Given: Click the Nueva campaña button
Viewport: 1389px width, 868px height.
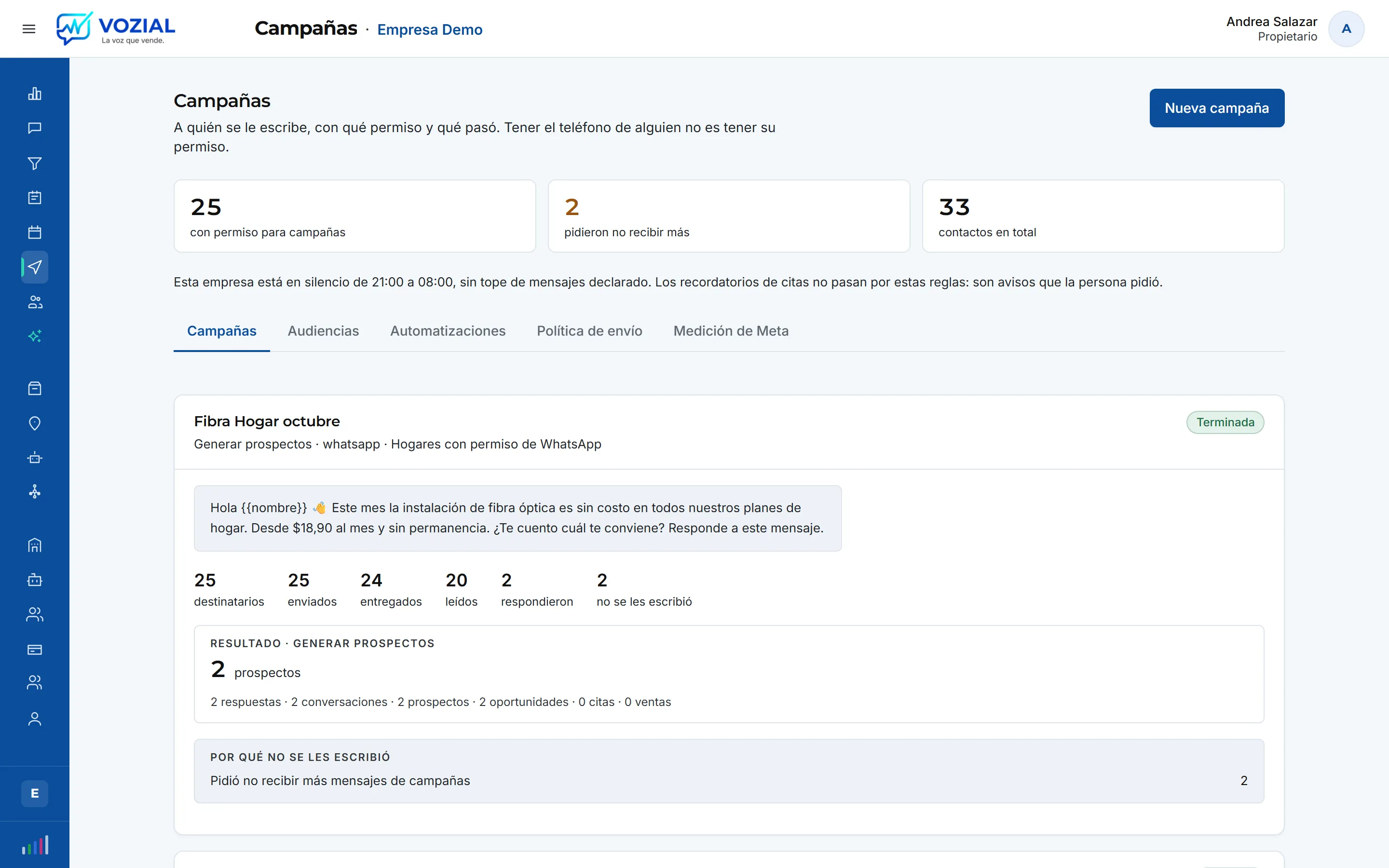Looking at the screenshot, I should coord(1216,108).
